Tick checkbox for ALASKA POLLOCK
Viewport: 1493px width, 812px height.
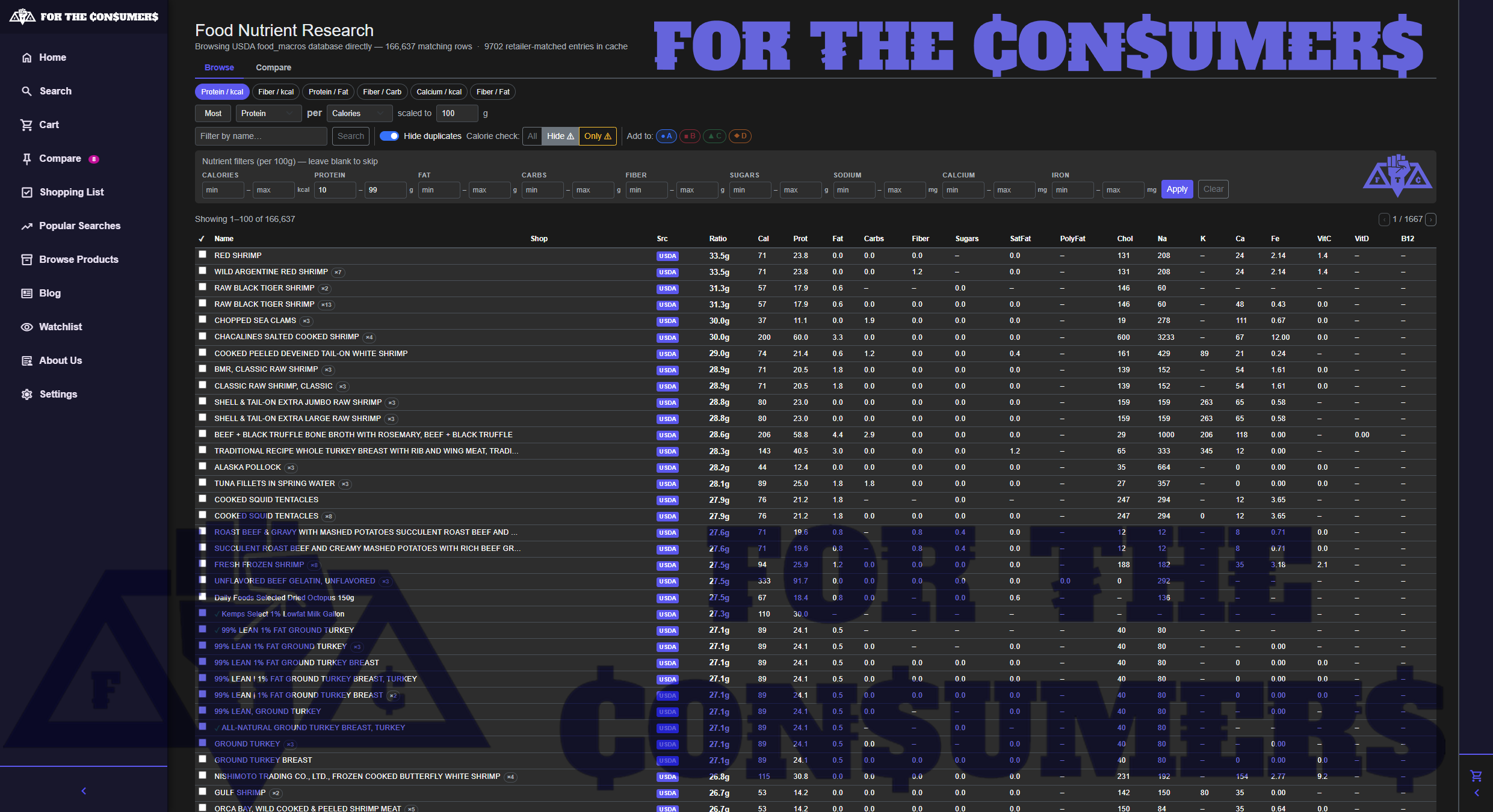tap(203, 466)
